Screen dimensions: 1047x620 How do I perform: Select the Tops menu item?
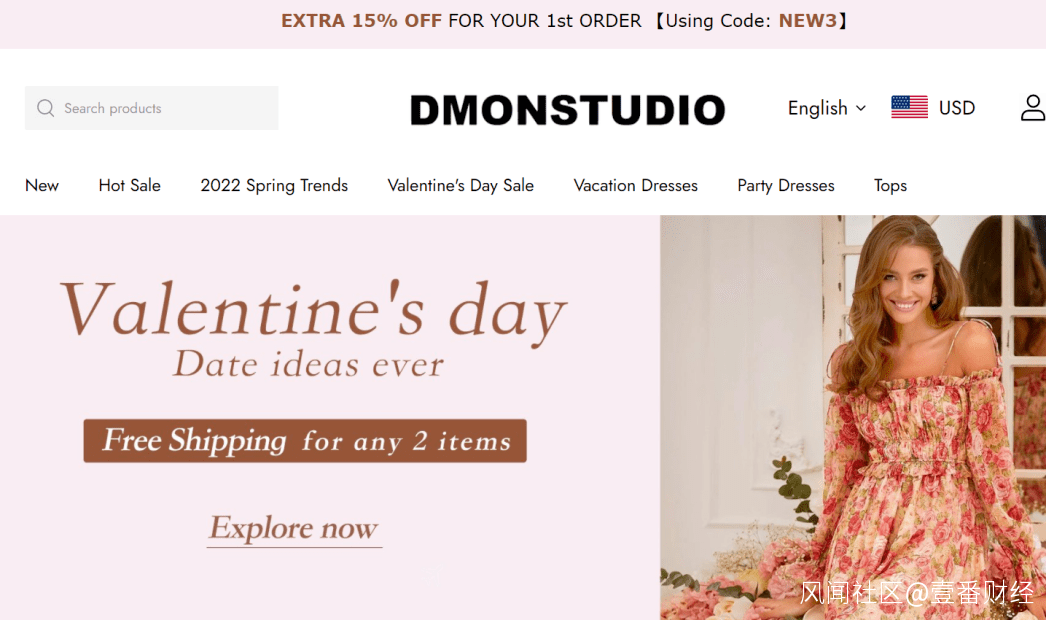(890, 186)
